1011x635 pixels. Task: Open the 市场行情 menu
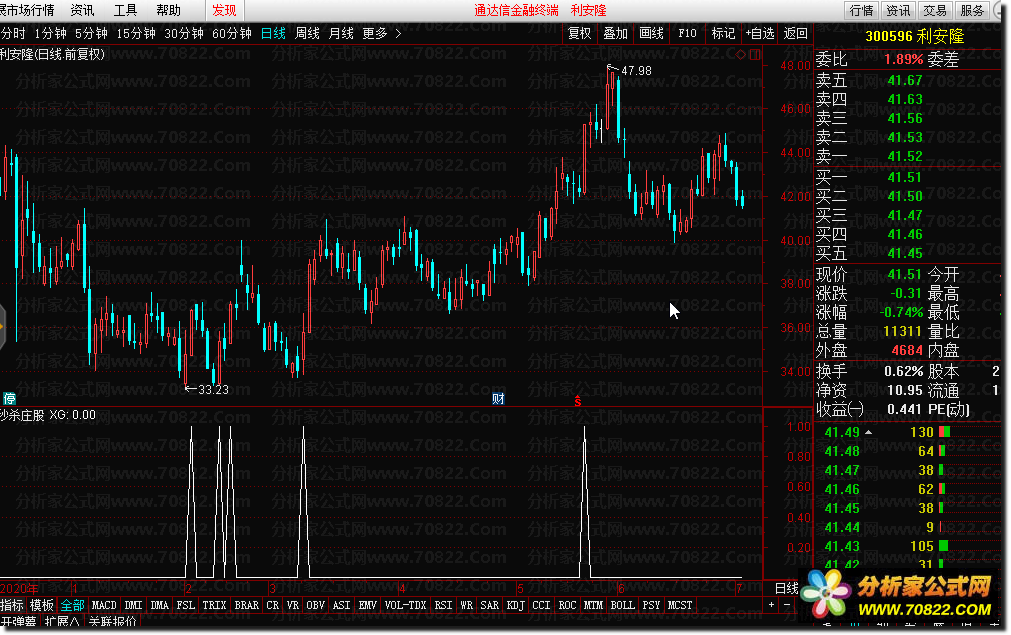[x=27, y=10]
